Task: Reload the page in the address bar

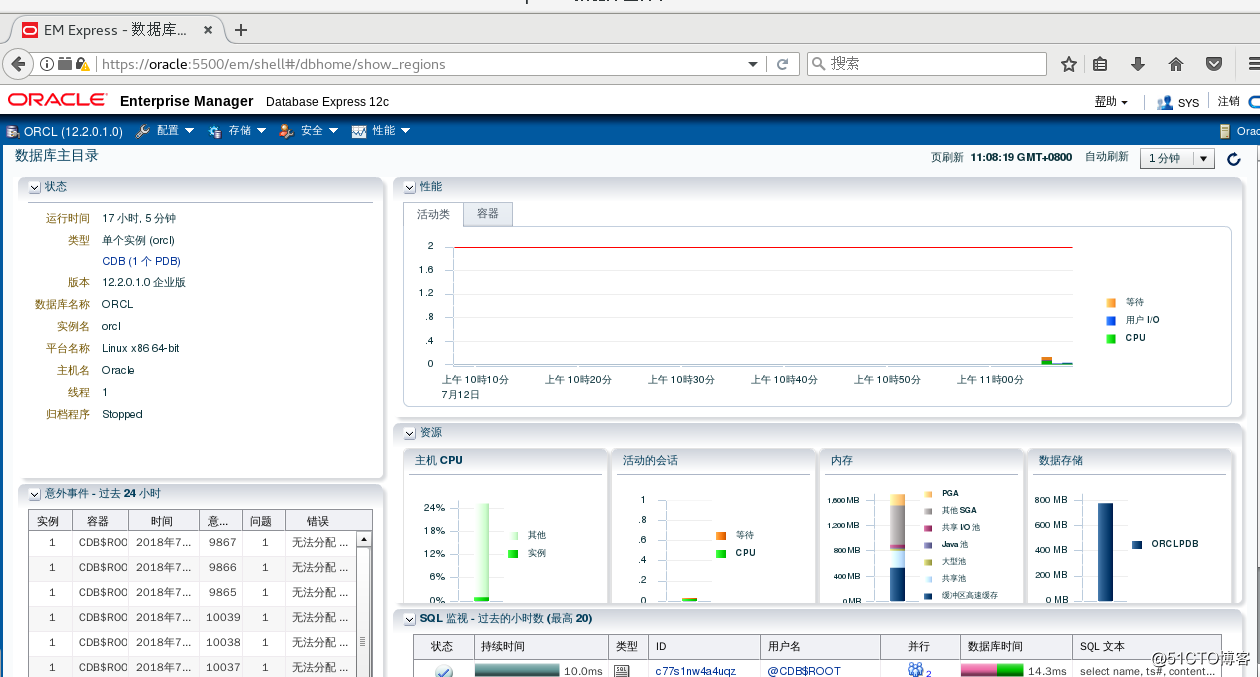Action: tap(782, 64)
